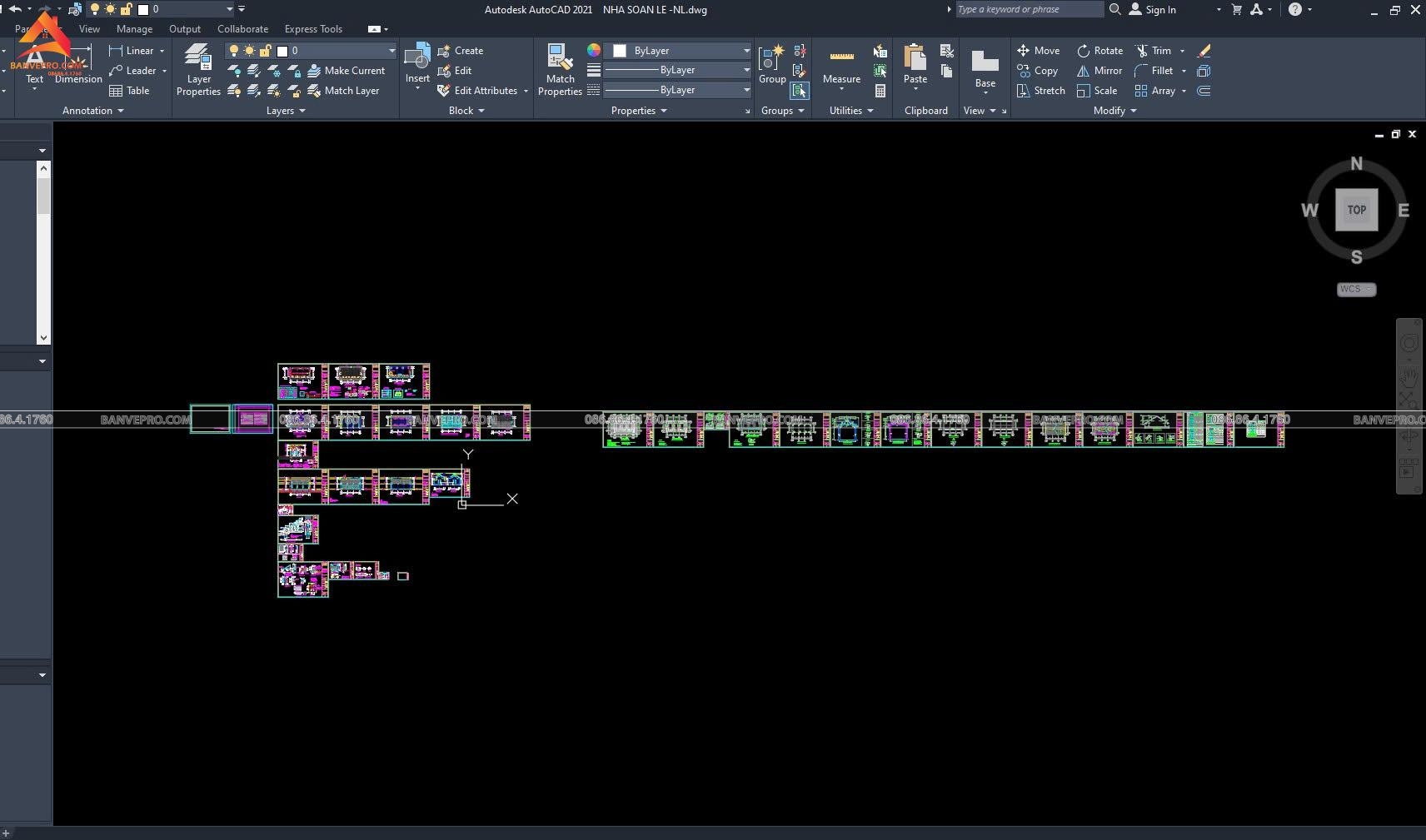The height and width of the screenshot is (840, 1426).
Task: Click the Offset tool icon
Action: point(1204,91)
